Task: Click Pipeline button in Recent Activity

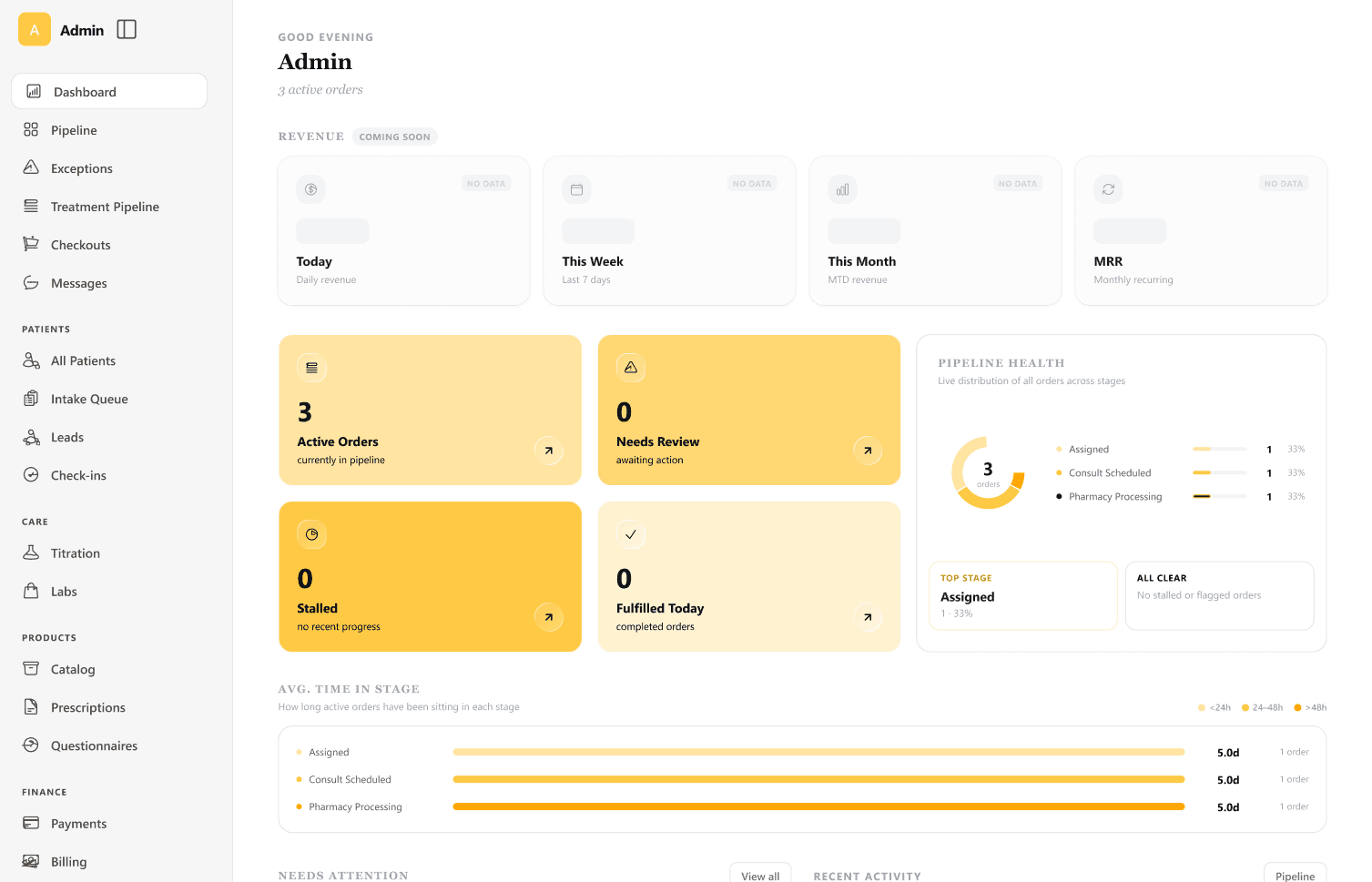Action: pos(1295,875)
